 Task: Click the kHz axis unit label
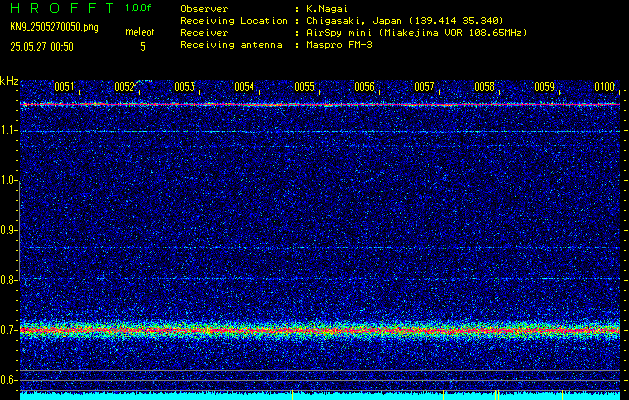click(x=9, y=81)
